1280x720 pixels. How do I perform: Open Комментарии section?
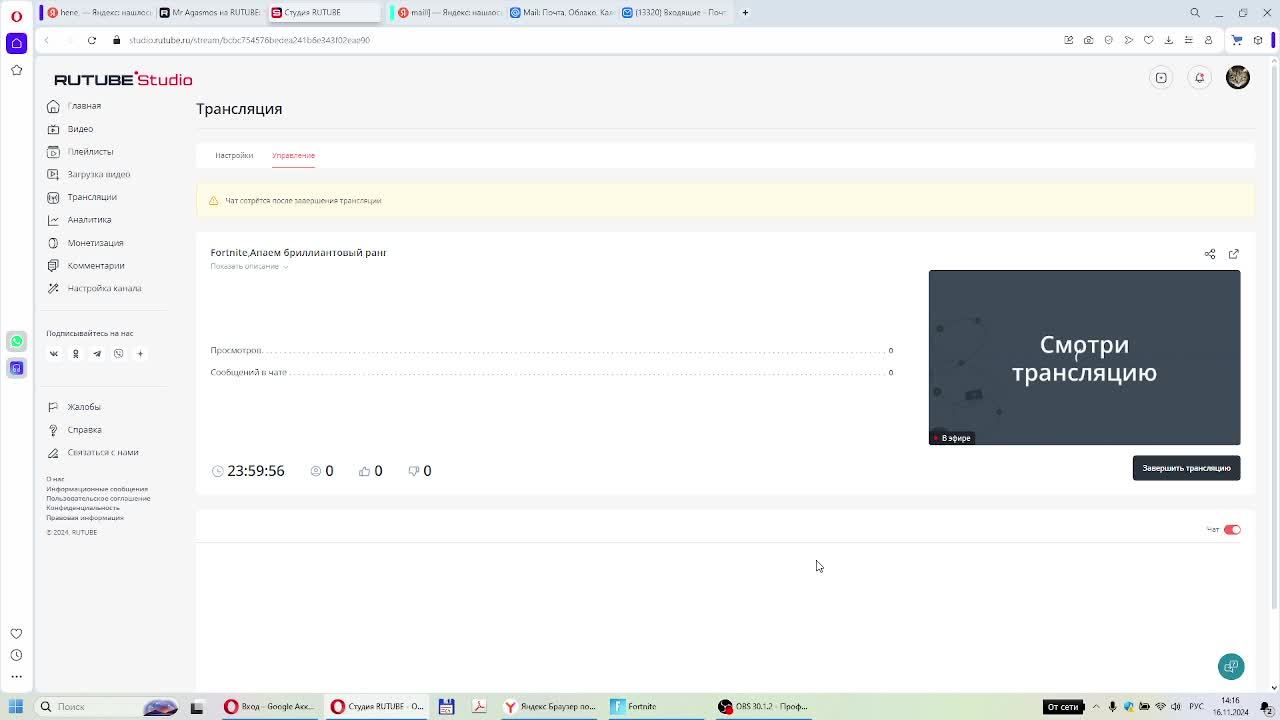[96, 266]
